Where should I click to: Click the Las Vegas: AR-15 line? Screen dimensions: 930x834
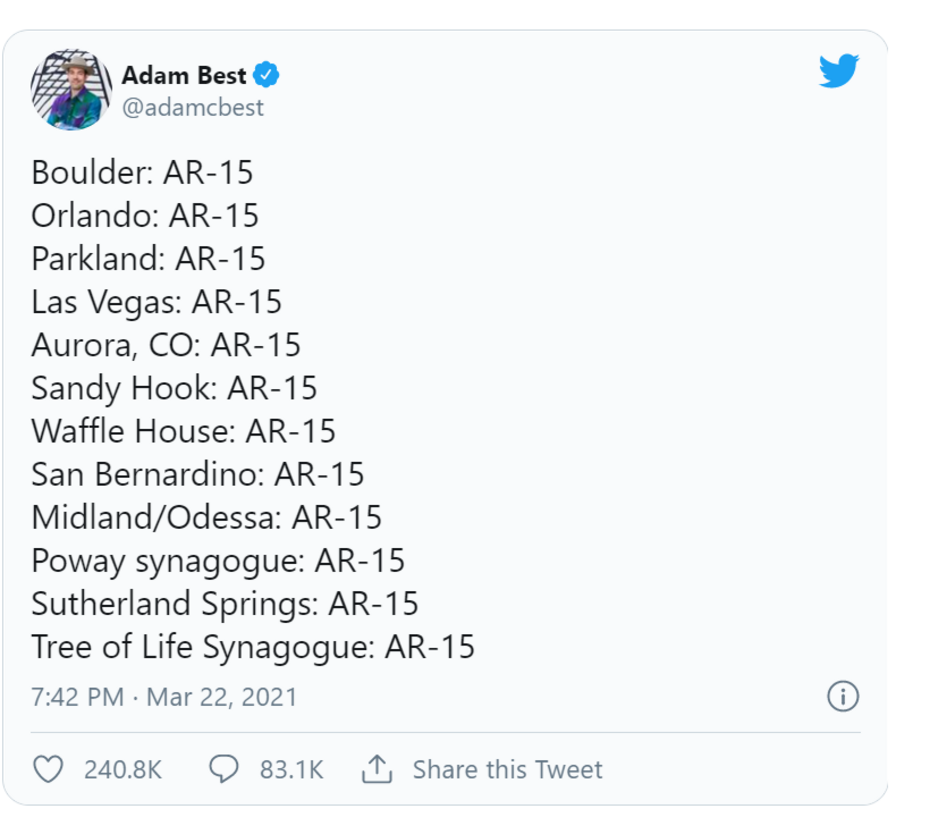coord(156,301)
